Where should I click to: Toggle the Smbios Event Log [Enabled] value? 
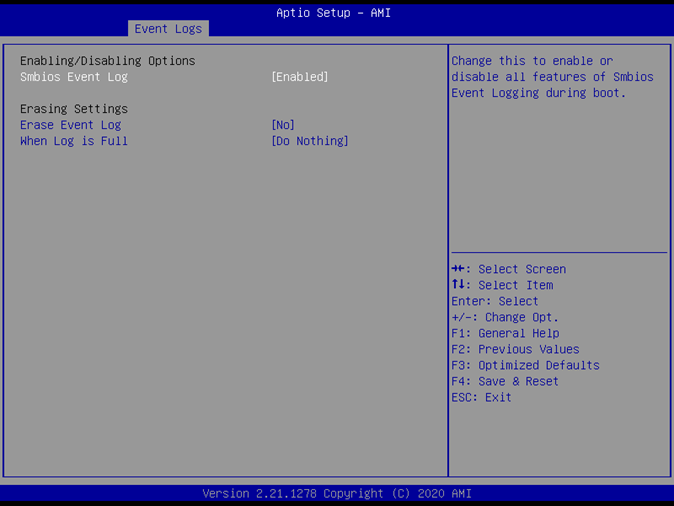coord(300,77)
